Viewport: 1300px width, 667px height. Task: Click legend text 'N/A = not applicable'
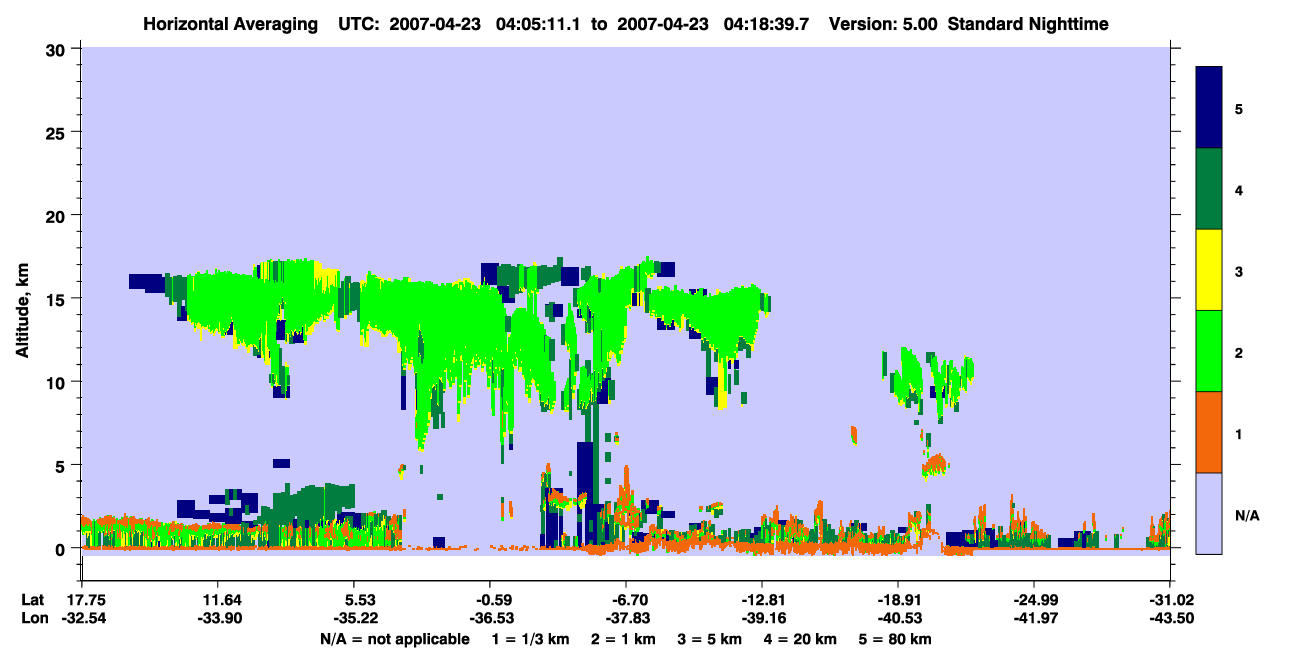(394, 639)
